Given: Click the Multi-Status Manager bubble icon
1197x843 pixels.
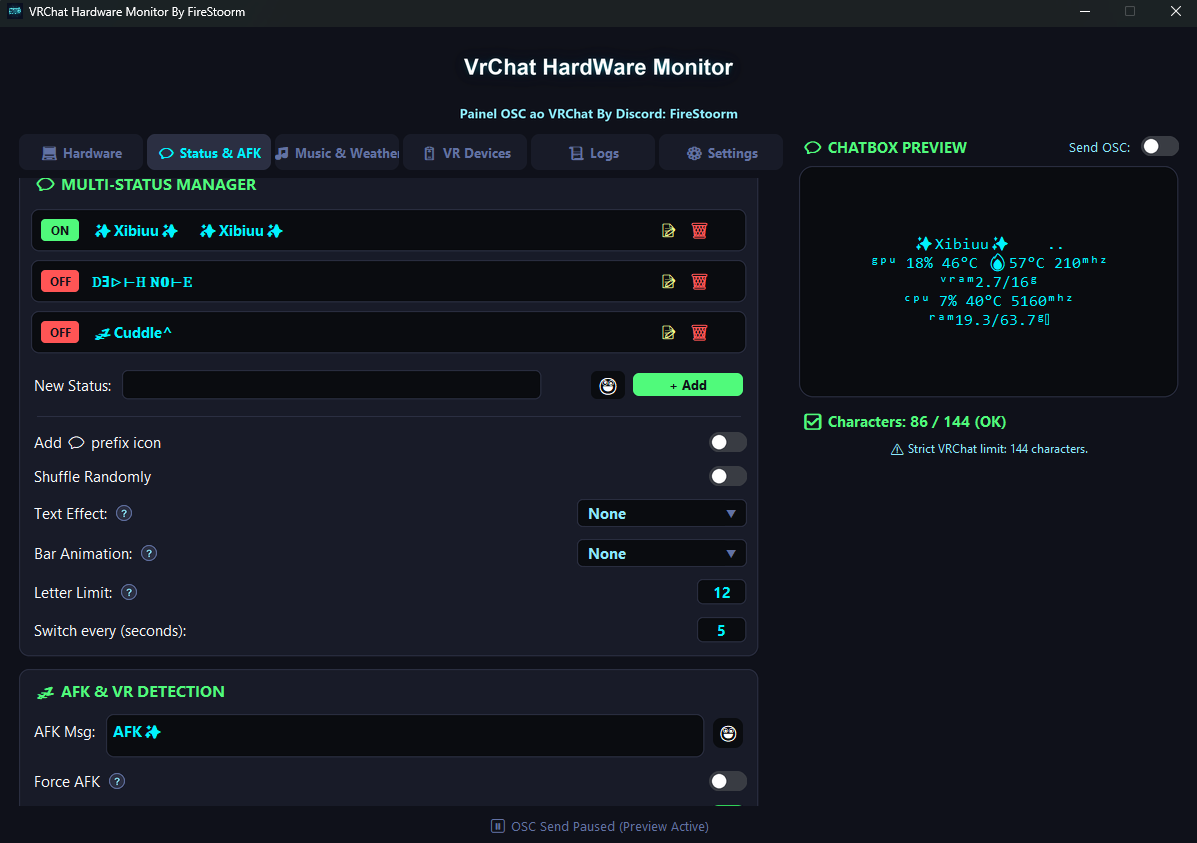Looking at the screenshot, I should [46, 185].
